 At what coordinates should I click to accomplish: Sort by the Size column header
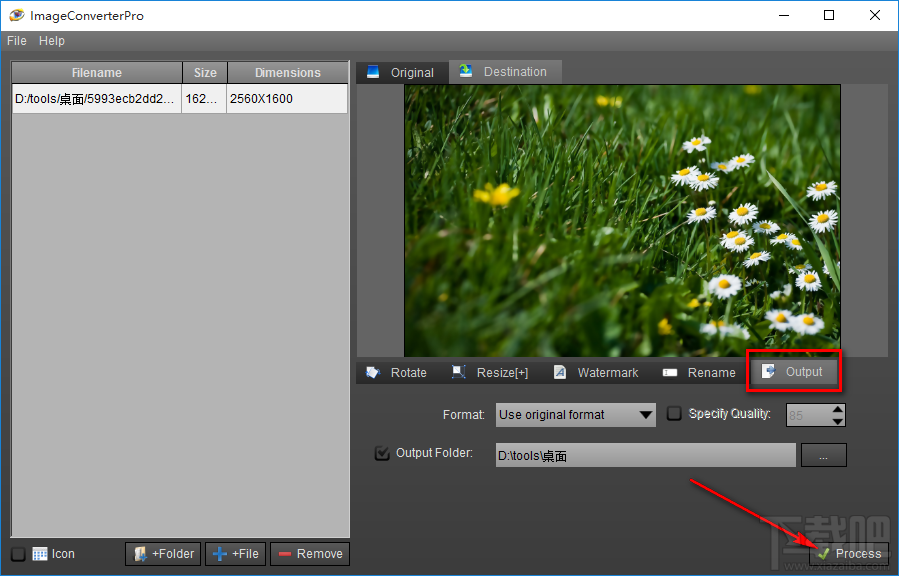coord(205,73)
